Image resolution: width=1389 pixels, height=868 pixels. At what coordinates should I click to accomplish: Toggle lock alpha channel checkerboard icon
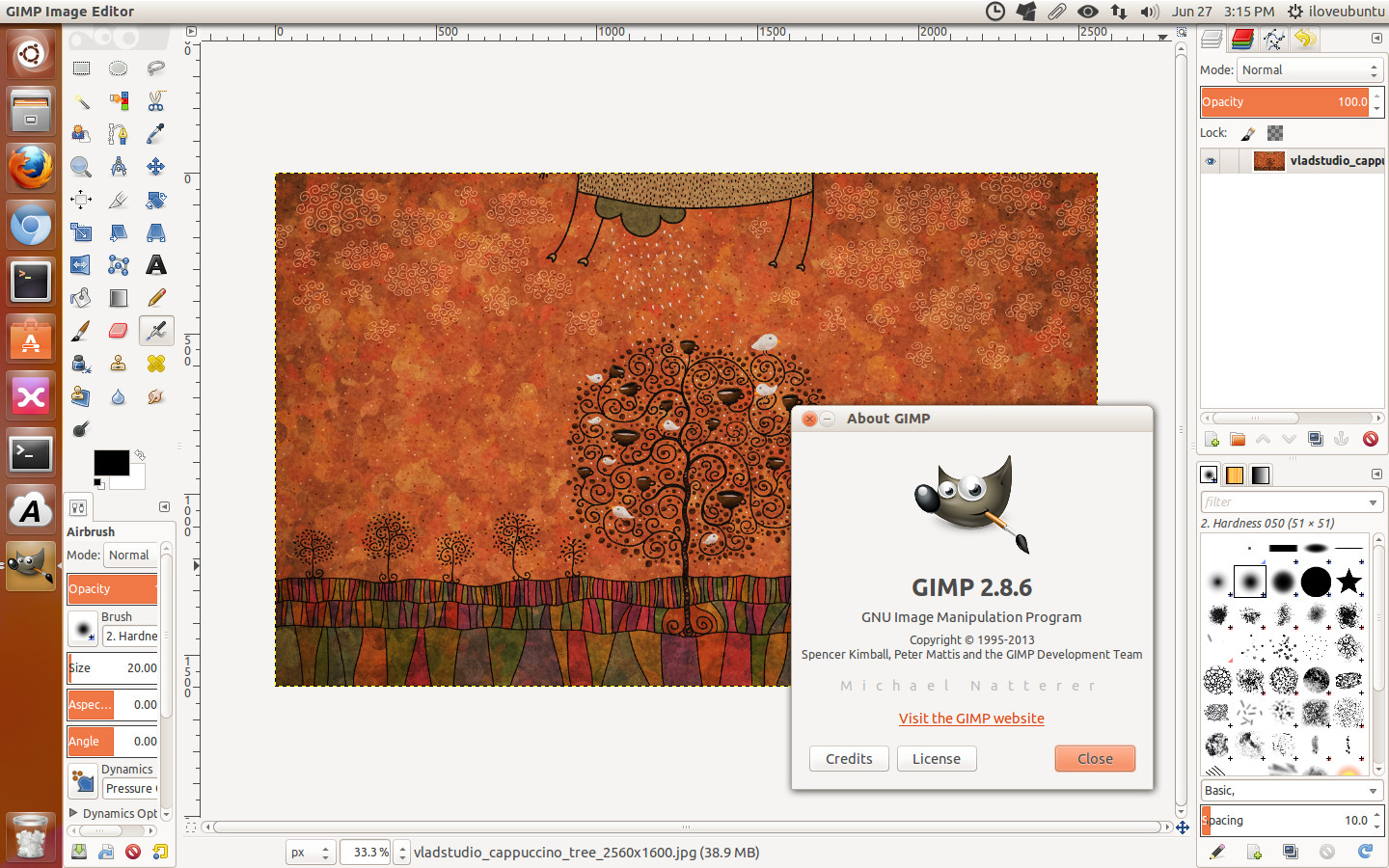(x=1275, y=133)
